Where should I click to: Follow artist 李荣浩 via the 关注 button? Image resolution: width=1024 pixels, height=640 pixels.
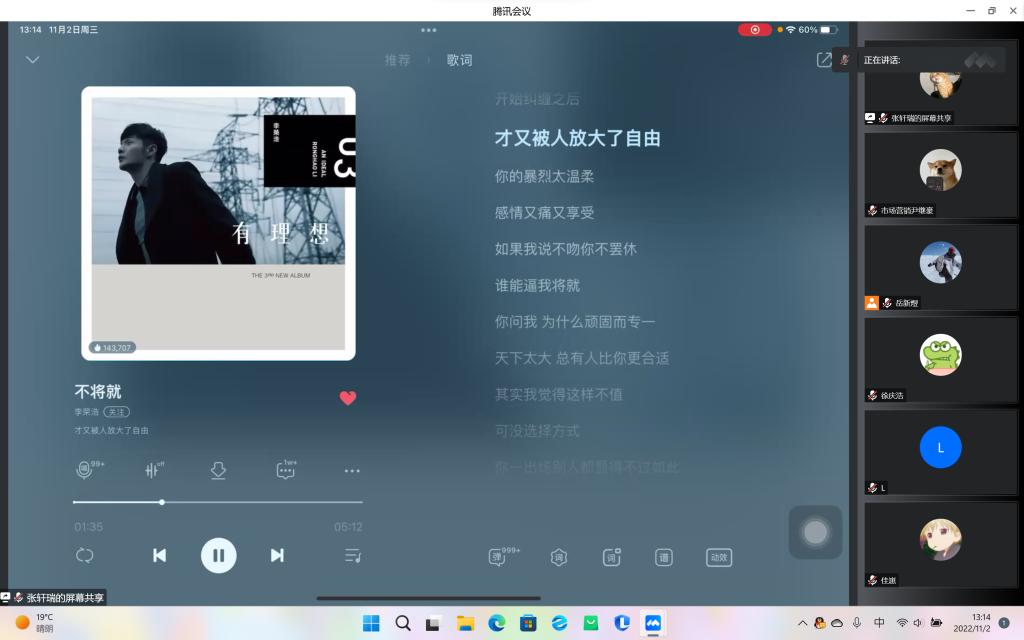point(116,412)
